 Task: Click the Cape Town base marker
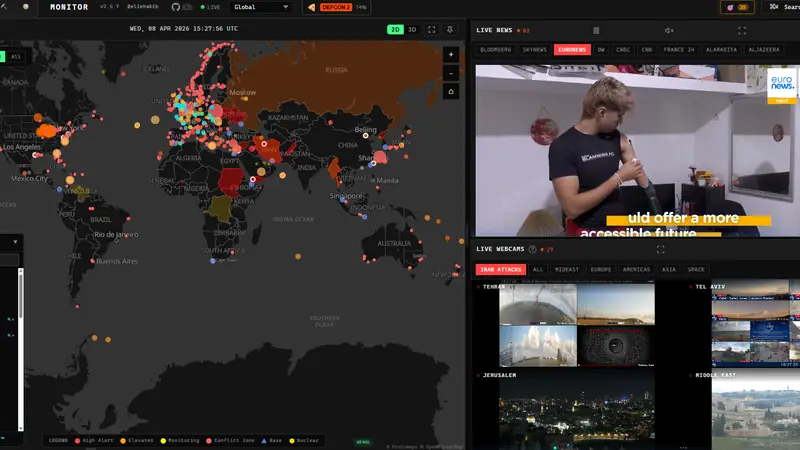pos(213,261)
